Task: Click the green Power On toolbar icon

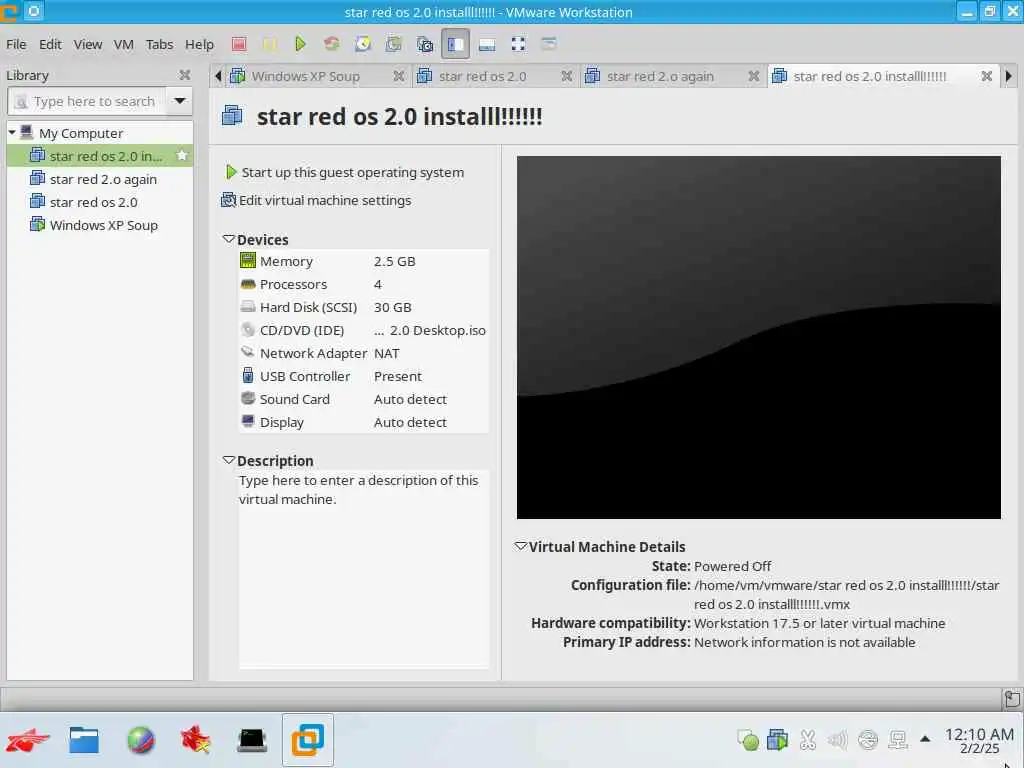Action: [300, 44]
